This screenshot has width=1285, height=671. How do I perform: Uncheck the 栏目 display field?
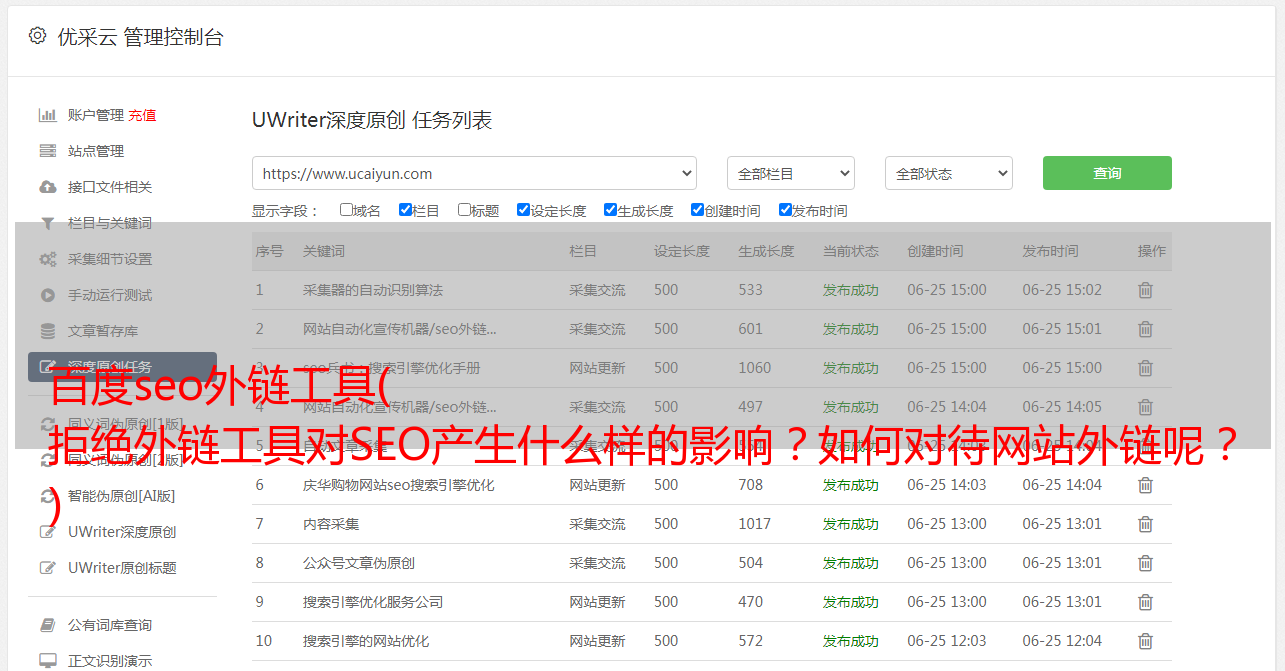click(405, 210)
